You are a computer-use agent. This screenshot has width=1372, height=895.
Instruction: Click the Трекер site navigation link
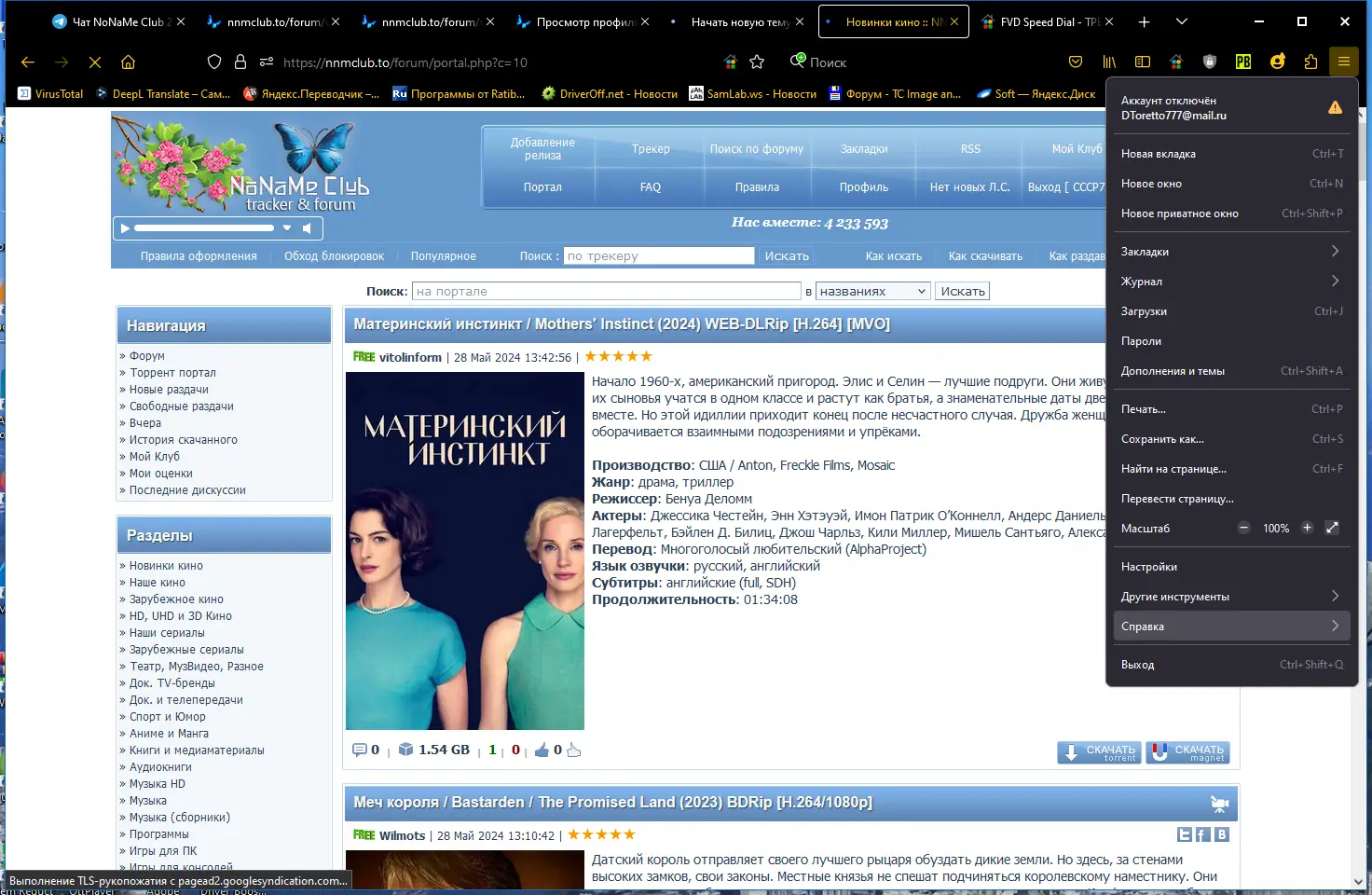651,149
